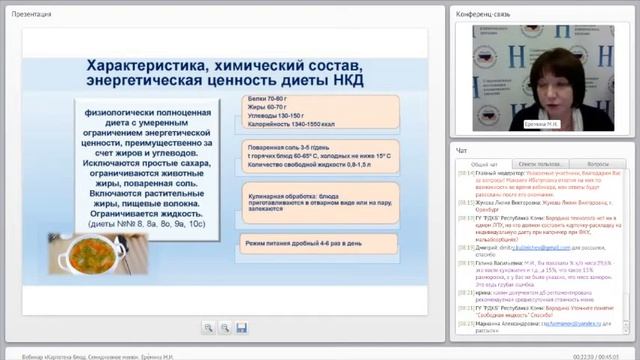The width and height of the screenshot is (640, 360).
Task: Click the playback time 00:22:39 / 00:45:01
Action: (596, 357)
